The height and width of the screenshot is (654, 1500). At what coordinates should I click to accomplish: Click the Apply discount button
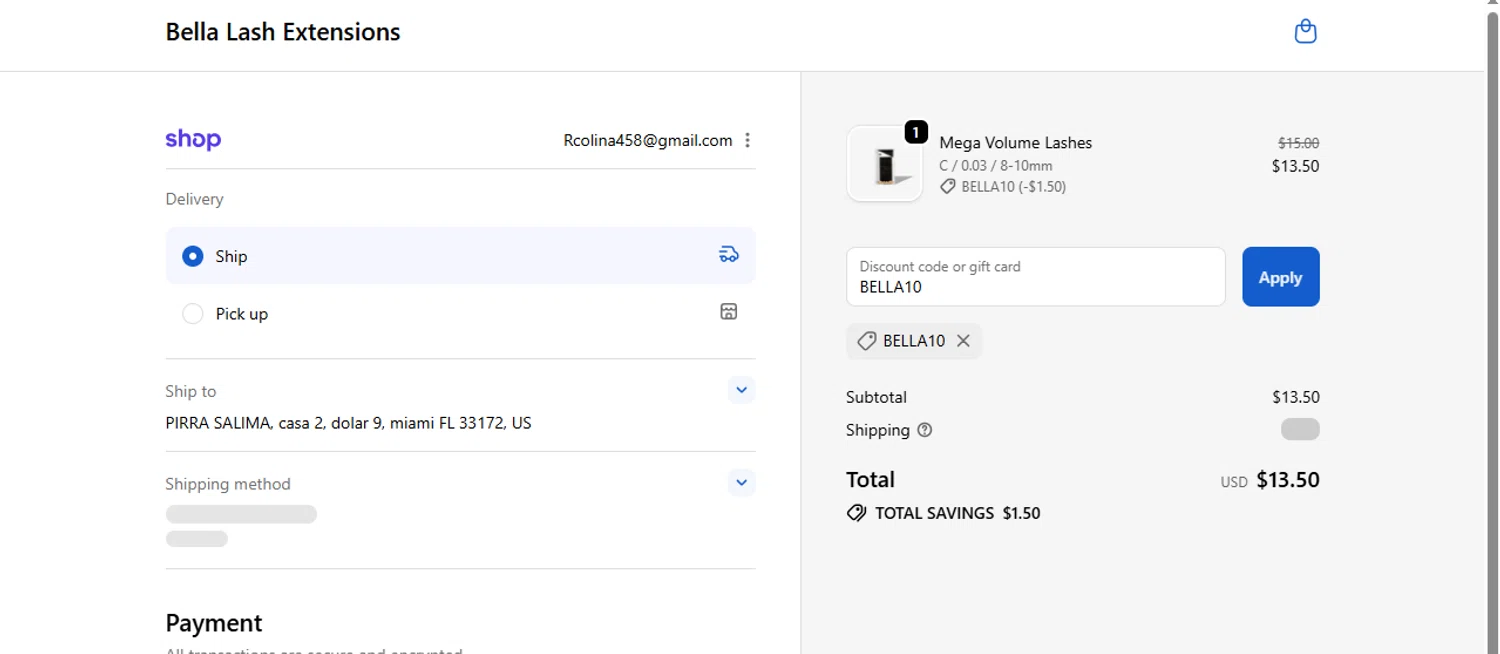[1280, 277]
